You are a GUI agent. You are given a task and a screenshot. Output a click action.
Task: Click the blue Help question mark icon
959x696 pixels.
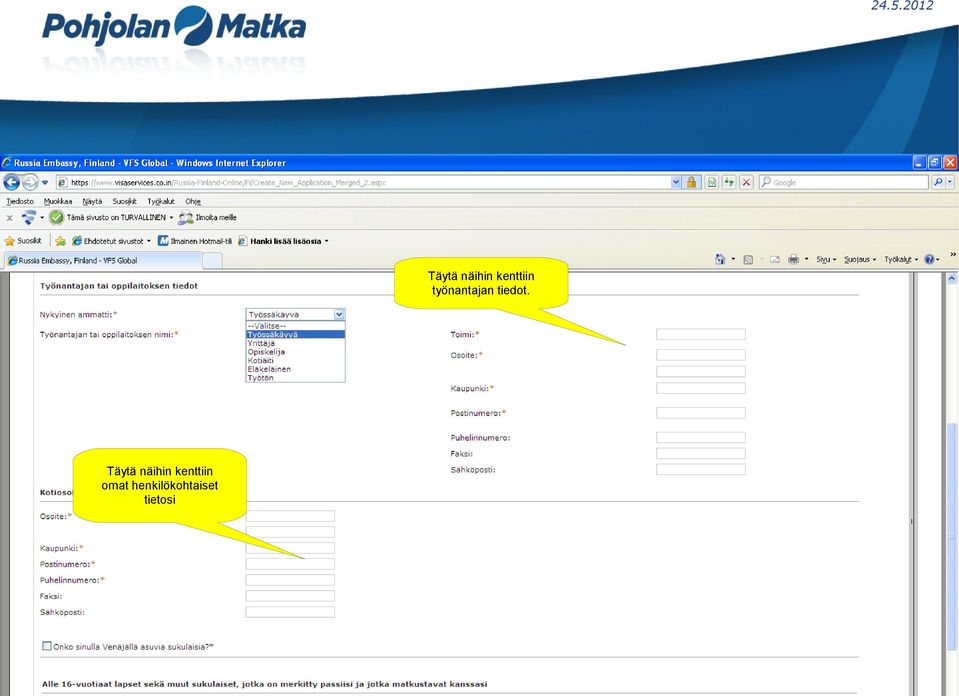[929, 259]
